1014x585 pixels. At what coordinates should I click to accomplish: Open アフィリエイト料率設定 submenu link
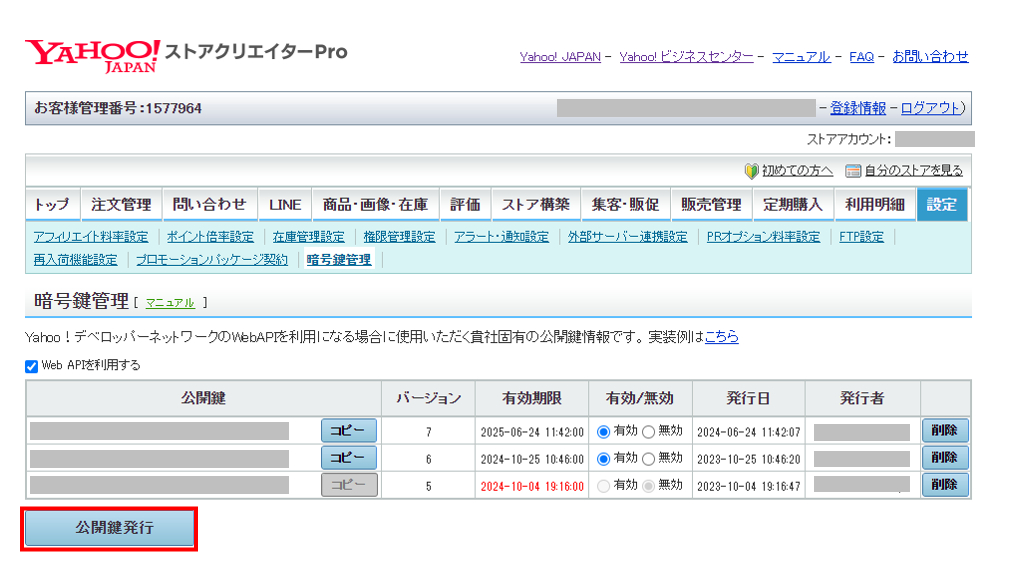pos(91,237)
